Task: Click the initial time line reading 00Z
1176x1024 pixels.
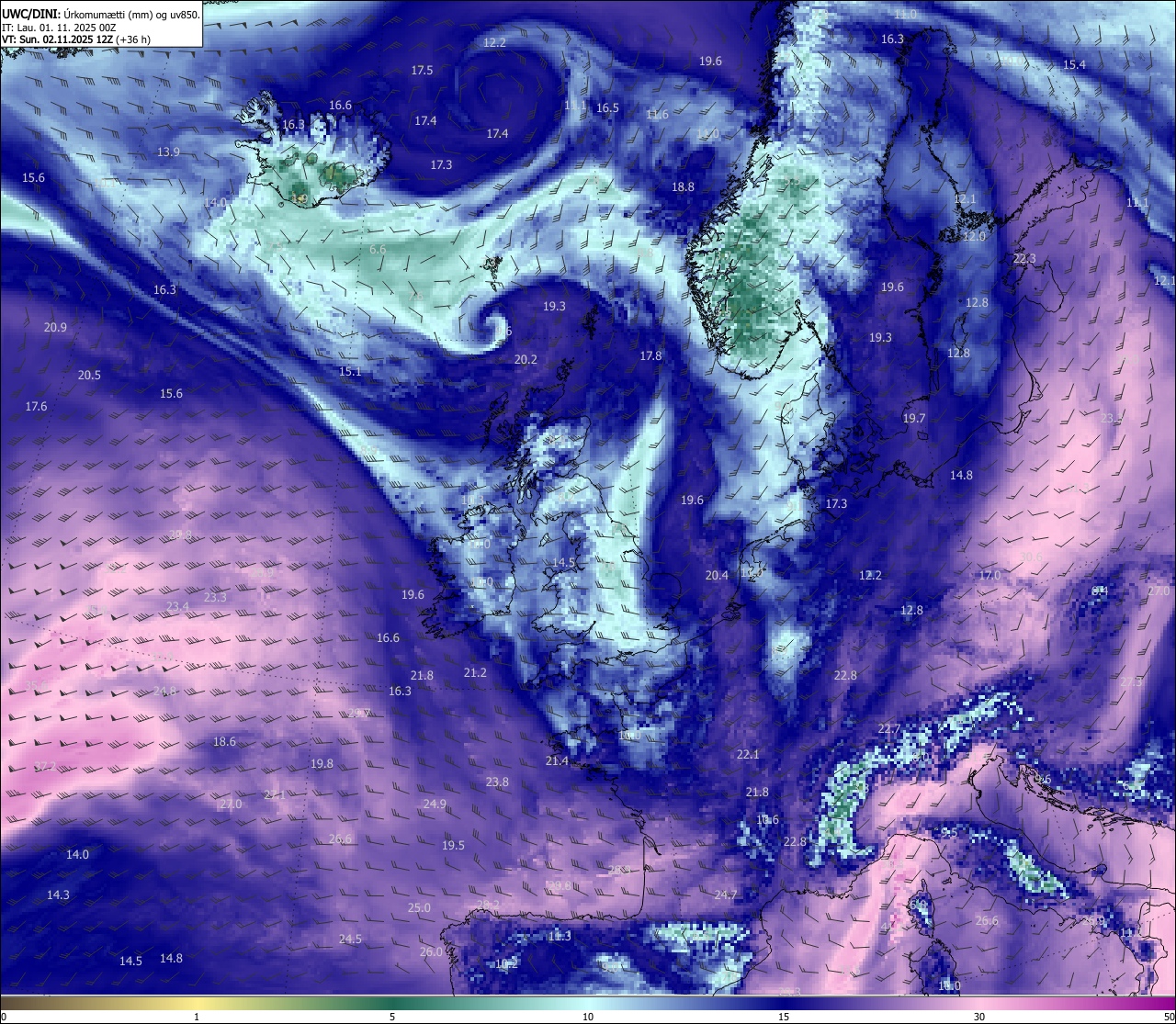Action: point(59,28)
